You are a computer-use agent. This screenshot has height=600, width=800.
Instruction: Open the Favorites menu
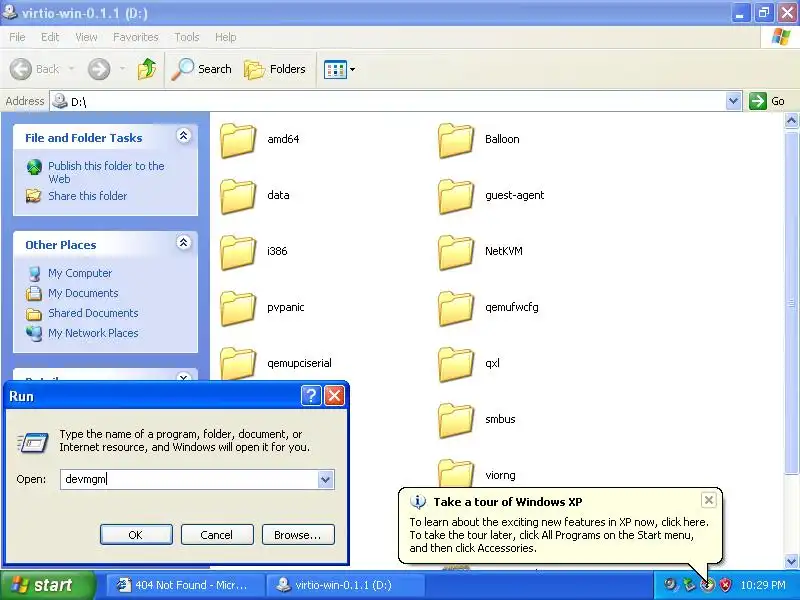[x=136, y=37]
